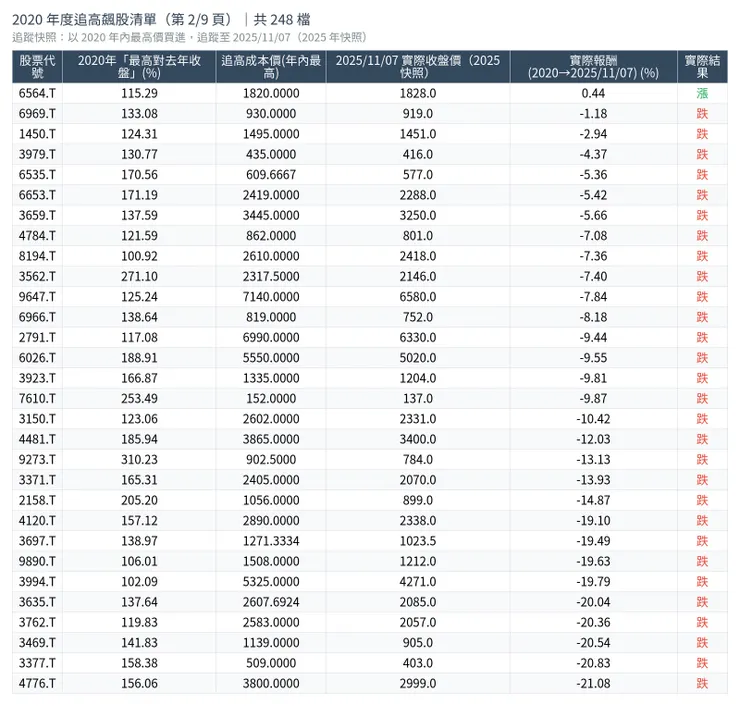Select stock code 3762.T
740x706 pixels.
click(x=37, y=622)
